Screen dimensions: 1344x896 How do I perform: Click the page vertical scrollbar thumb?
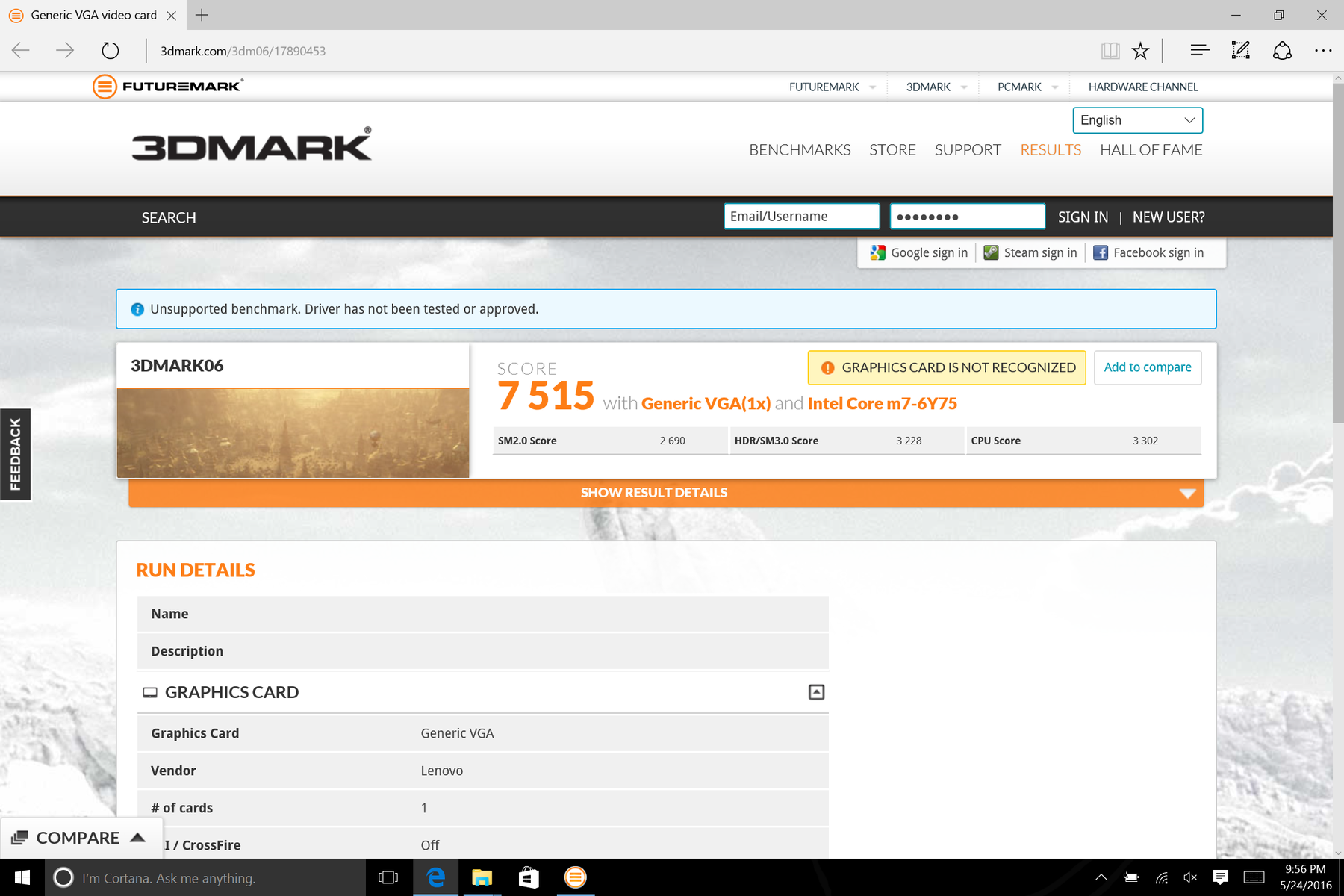pyautogui.click(x=1338, y=254)
